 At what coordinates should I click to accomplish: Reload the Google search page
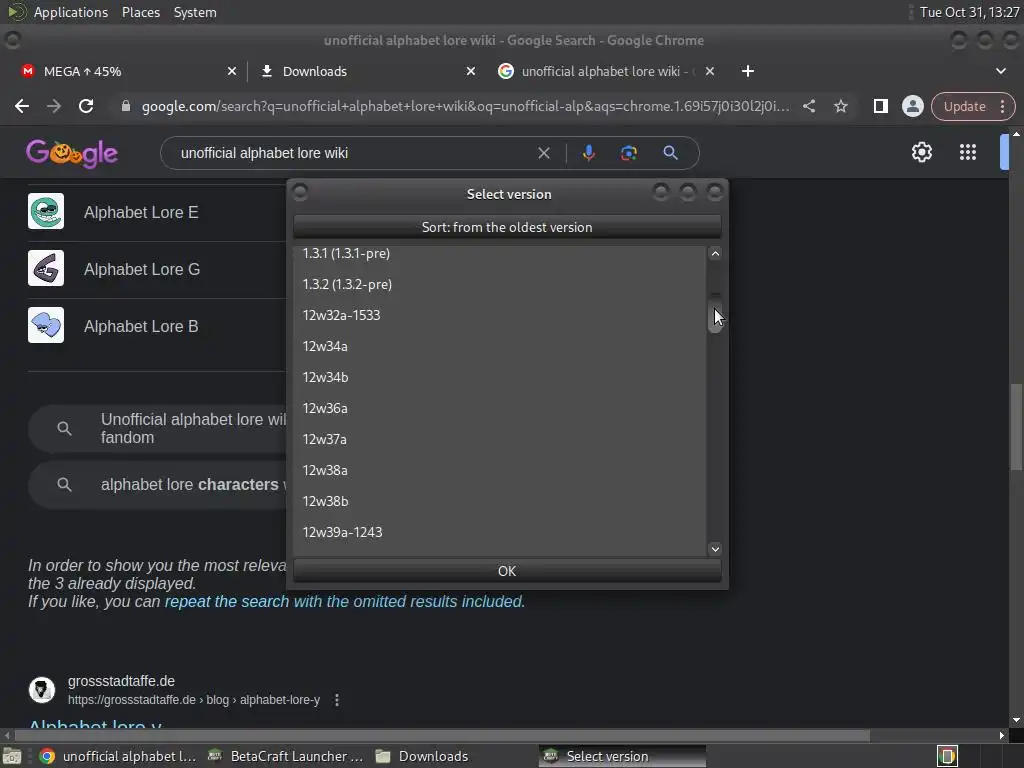(86, 106)
